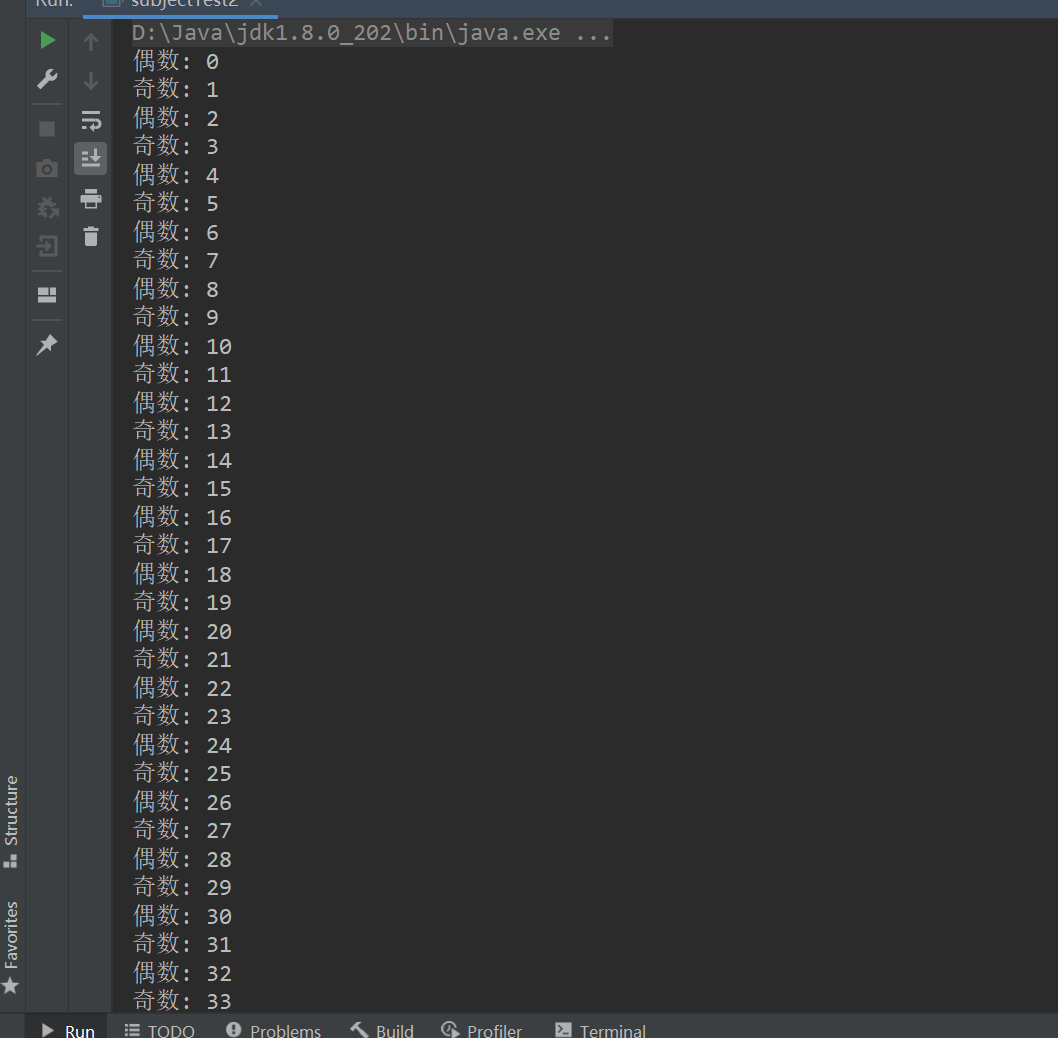This screenshot has width=1058, height=1038.
Task: Expand the Favorites side panel
Action: pos(12,946)
